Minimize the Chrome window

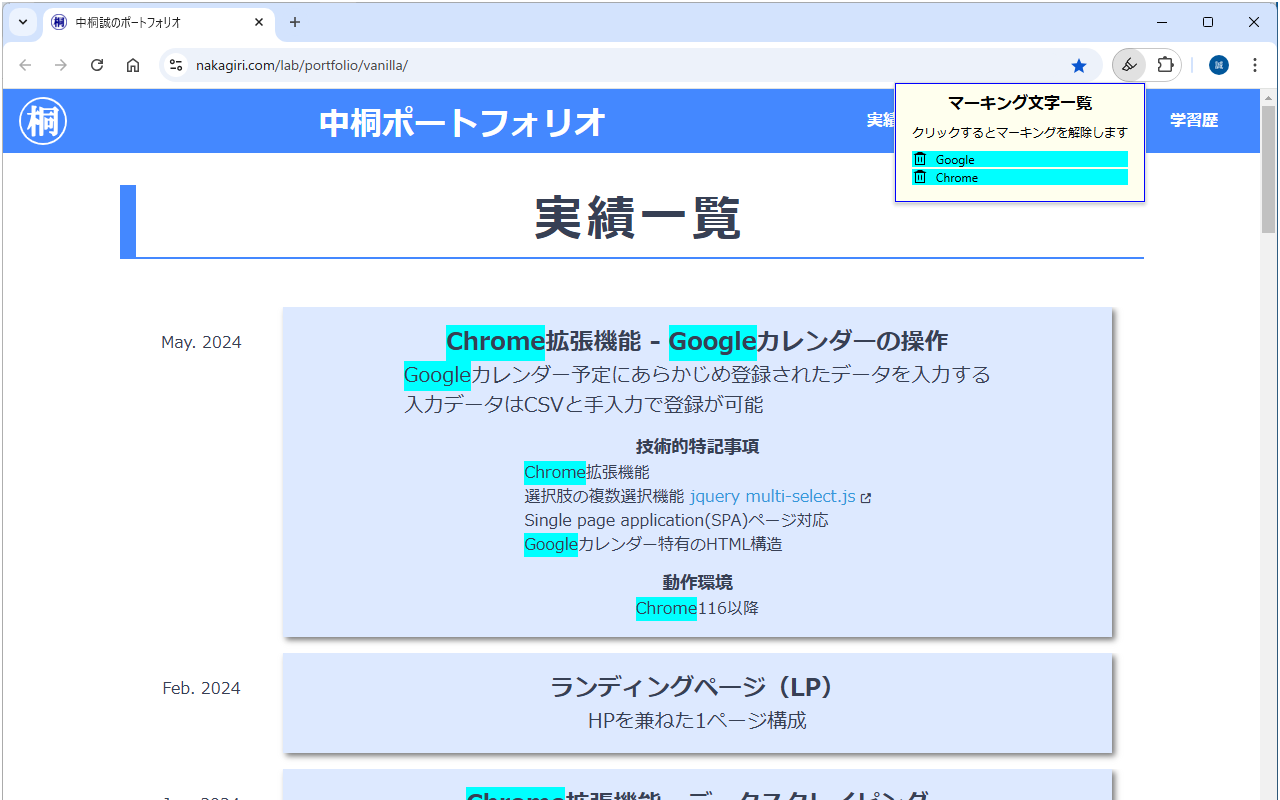pyautogui.click(x=1162, y=22)
